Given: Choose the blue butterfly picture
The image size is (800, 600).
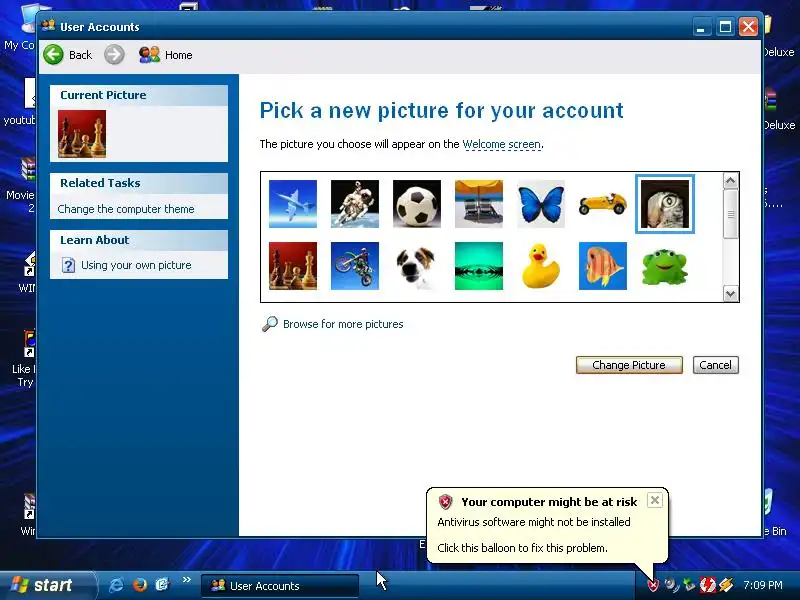Looking at the screenshot, I should coord(541,204).
